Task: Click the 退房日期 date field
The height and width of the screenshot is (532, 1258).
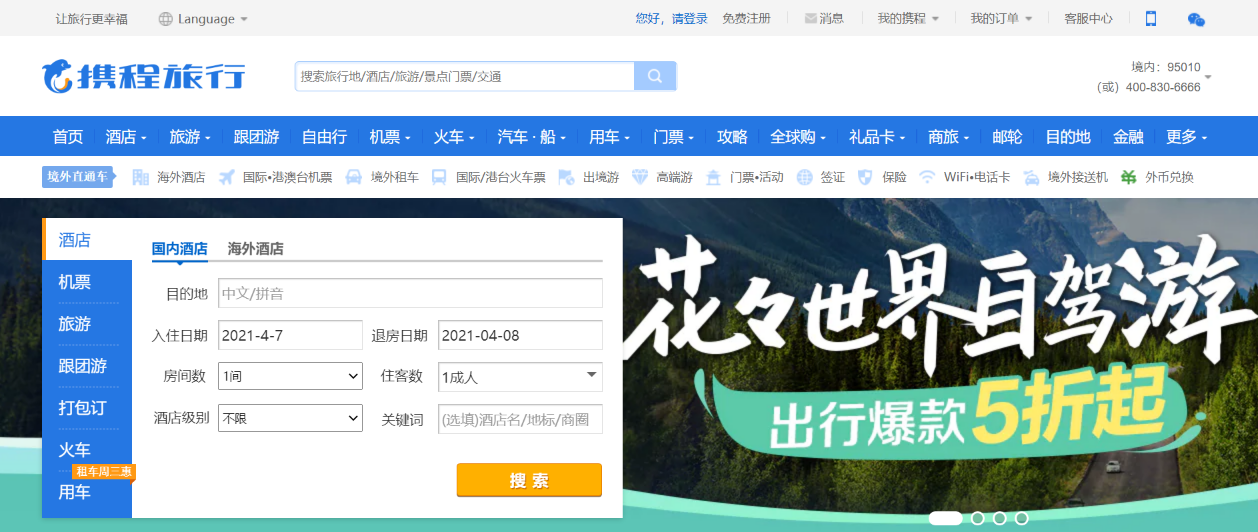Action: pyautogui.click(x=520, y=335)
